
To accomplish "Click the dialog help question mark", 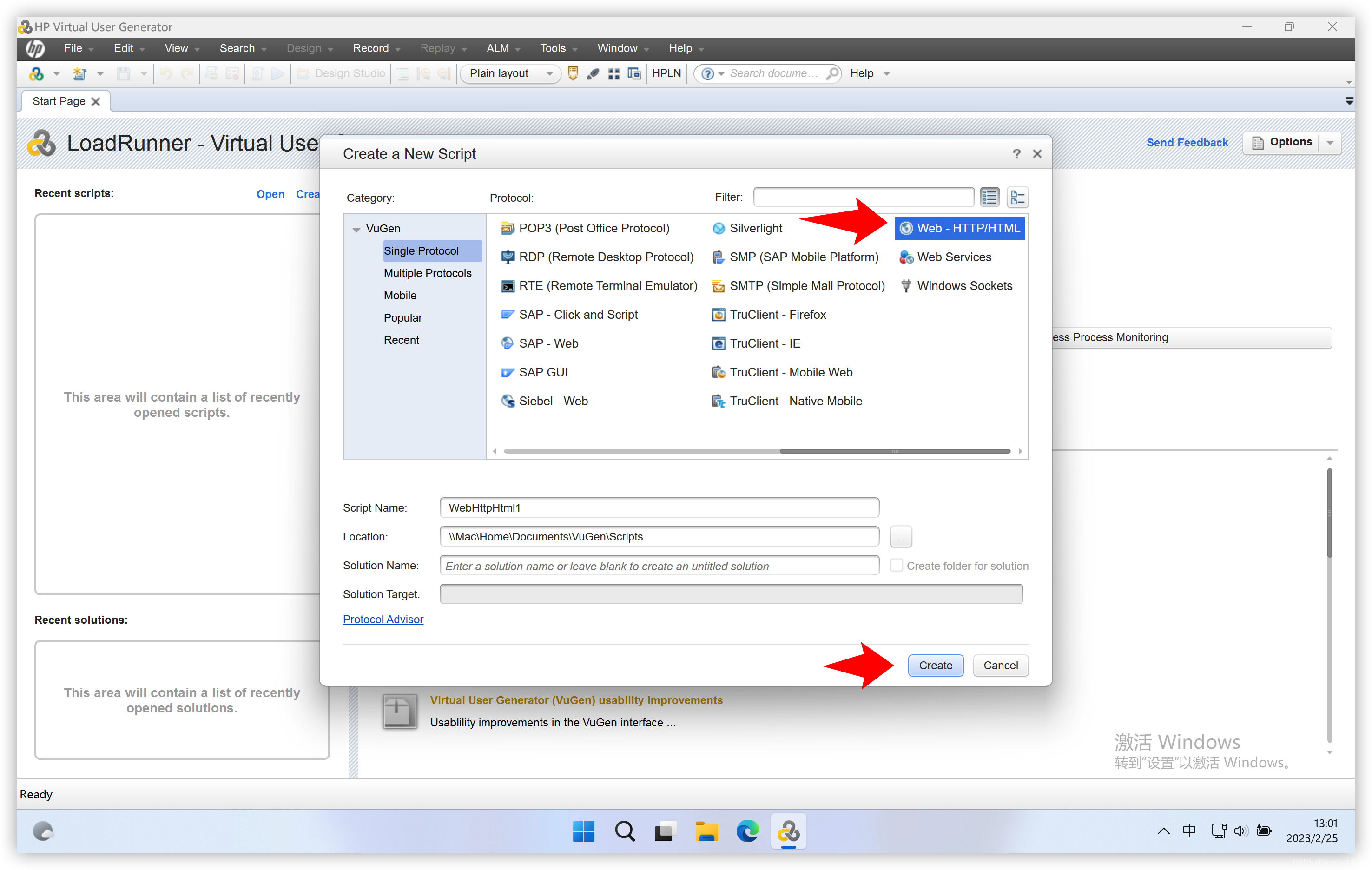I will pos(1016,154).
